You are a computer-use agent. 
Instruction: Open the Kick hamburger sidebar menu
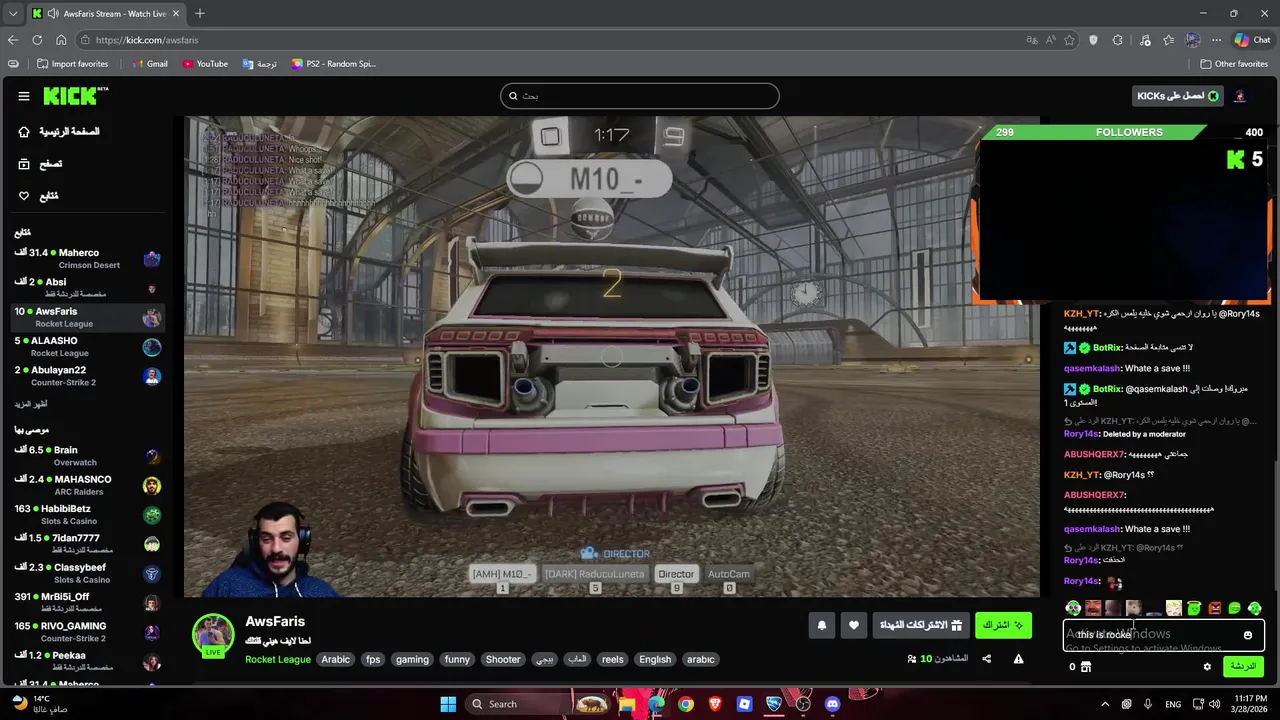pyautogui.click(x=24, y=96)
